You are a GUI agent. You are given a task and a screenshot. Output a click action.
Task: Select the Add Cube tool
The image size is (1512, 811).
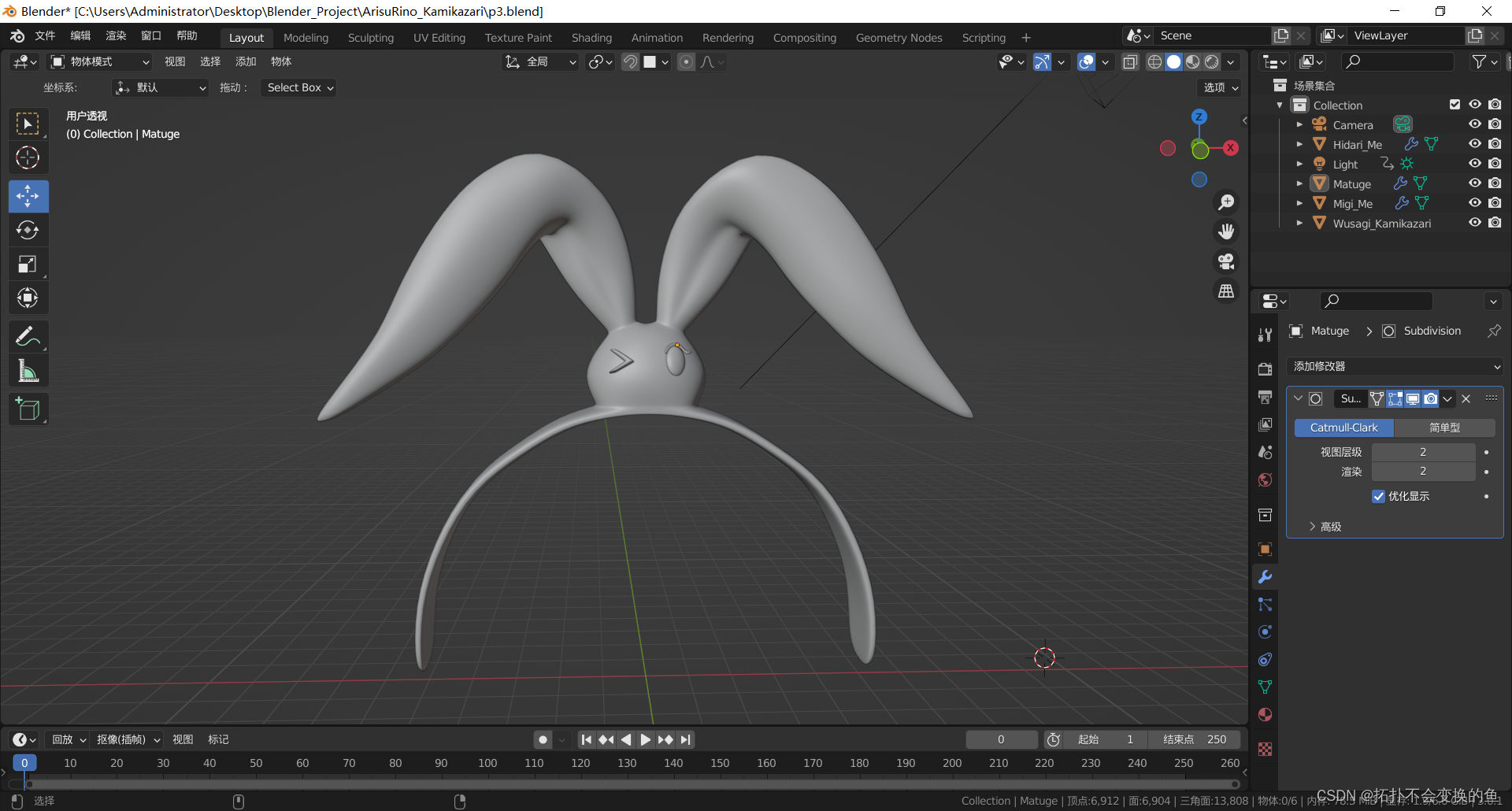click(x=28, y=409)
